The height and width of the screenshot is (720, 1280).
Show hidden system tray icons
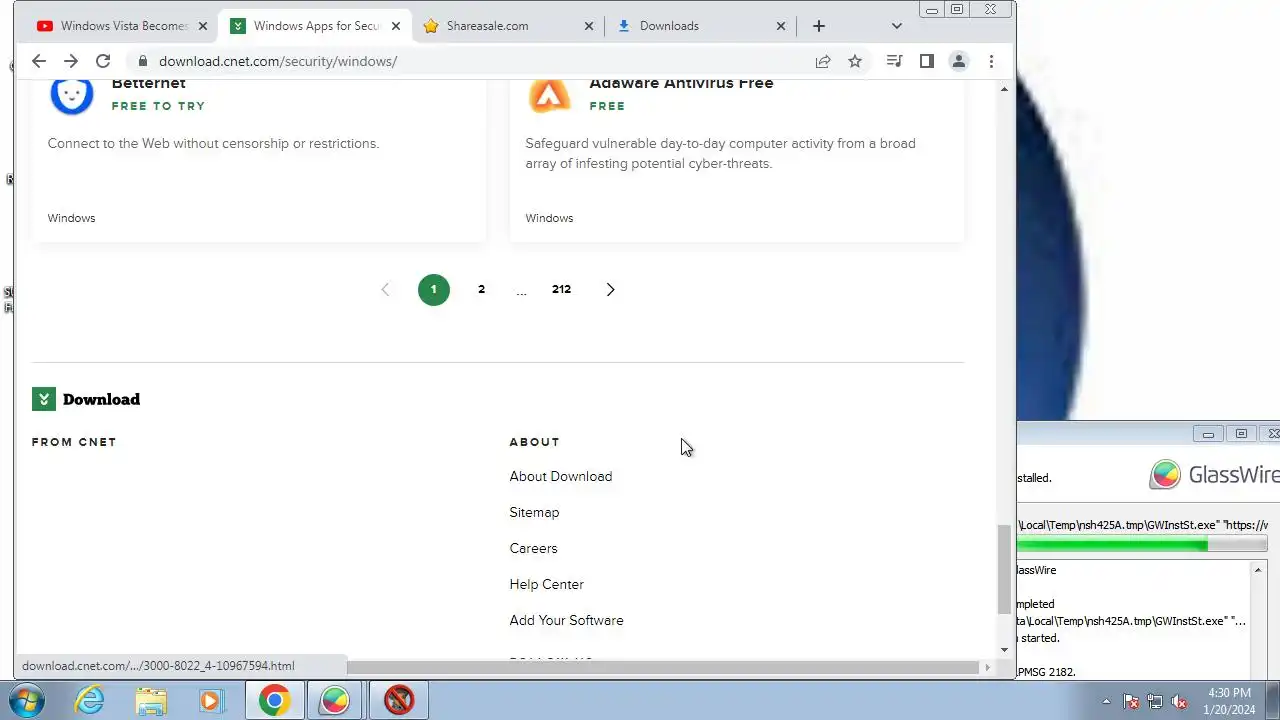pos(1106,701)
